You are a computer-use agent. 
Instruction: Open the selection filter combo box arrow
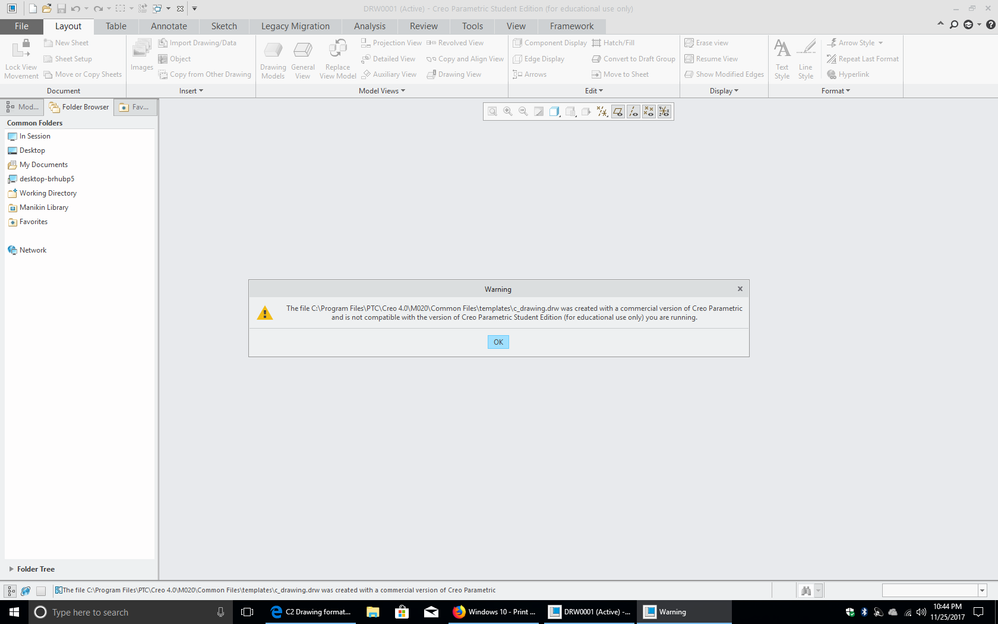click(x=982, y=590)
